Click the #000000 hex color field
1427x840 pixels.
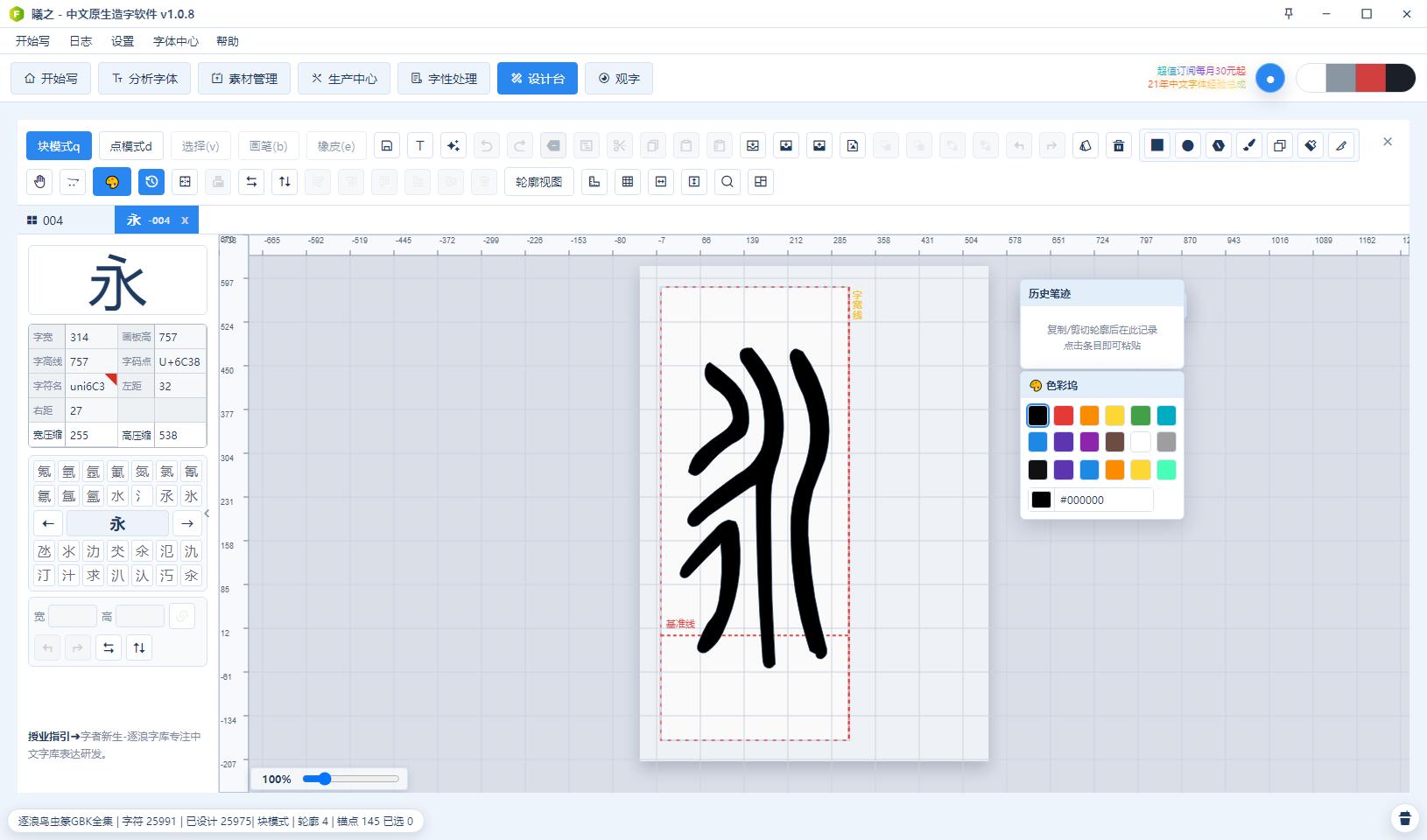(x=1105, y=500)
